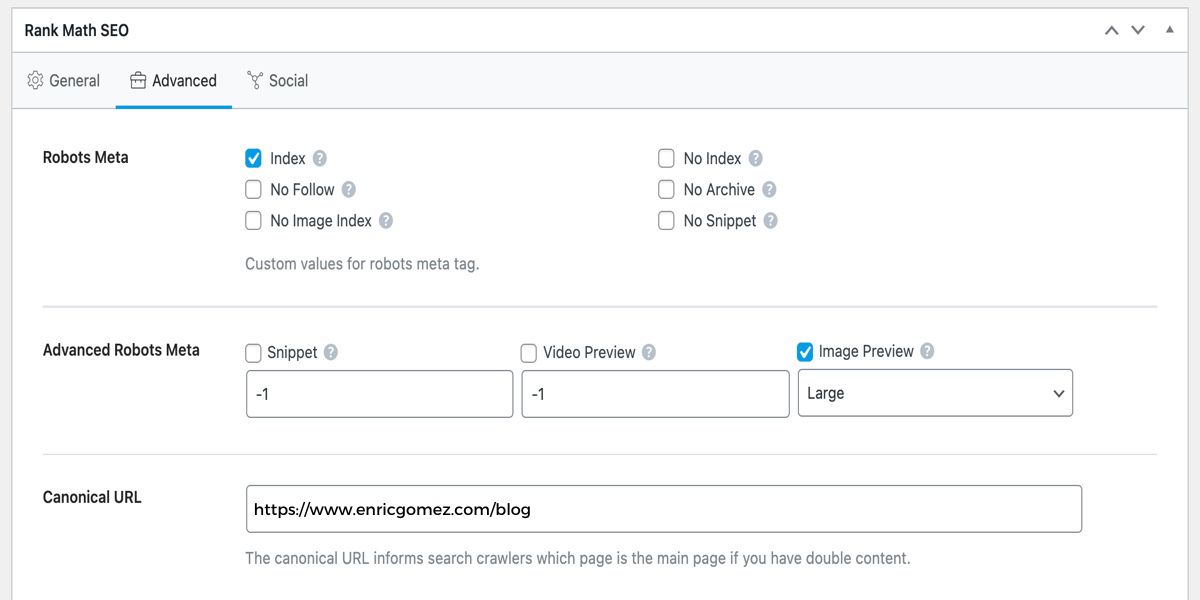Viewport: 1200px width, 600px height.
Task: Move Rank Math SEO panel down
Action: tap(1138, 30)
